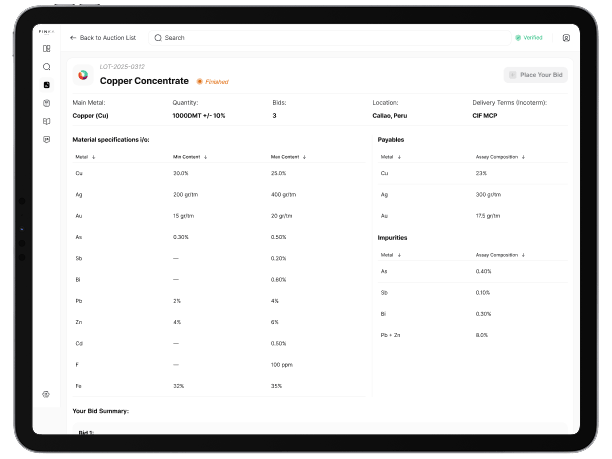Open the search icon in sidebar
The width and height of the screenshot is (612, 459).
pos(46,67)
